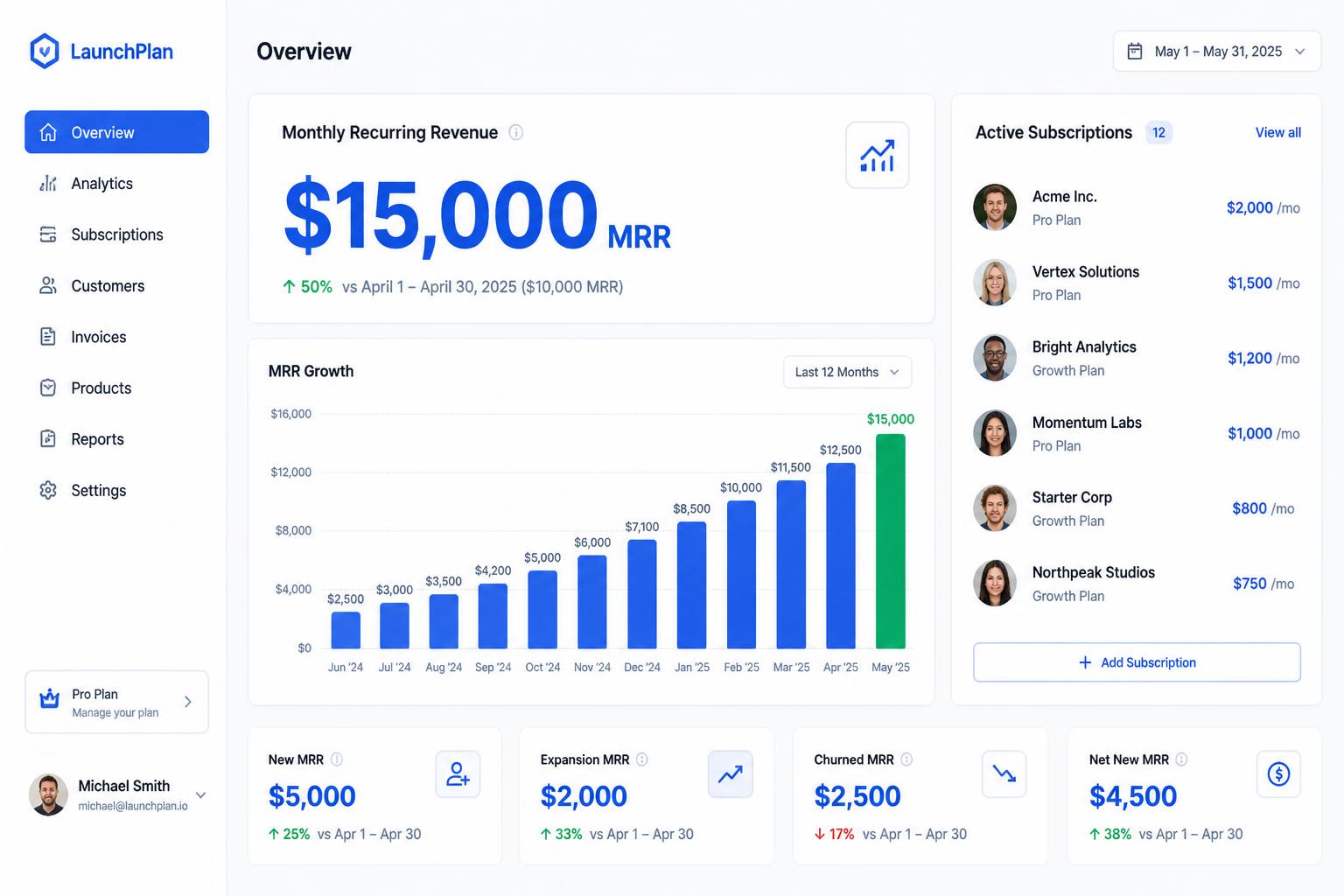The height and width of the screenshot is (896, 1344).
Task: Click the Vertex Solutions name
Action: [x=1085, y=272]
